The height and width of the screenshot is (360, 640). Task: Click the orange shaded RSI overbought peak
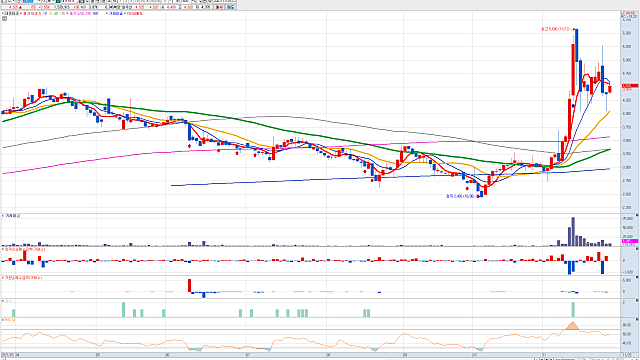pyautogui.click(x=573, y=327)
